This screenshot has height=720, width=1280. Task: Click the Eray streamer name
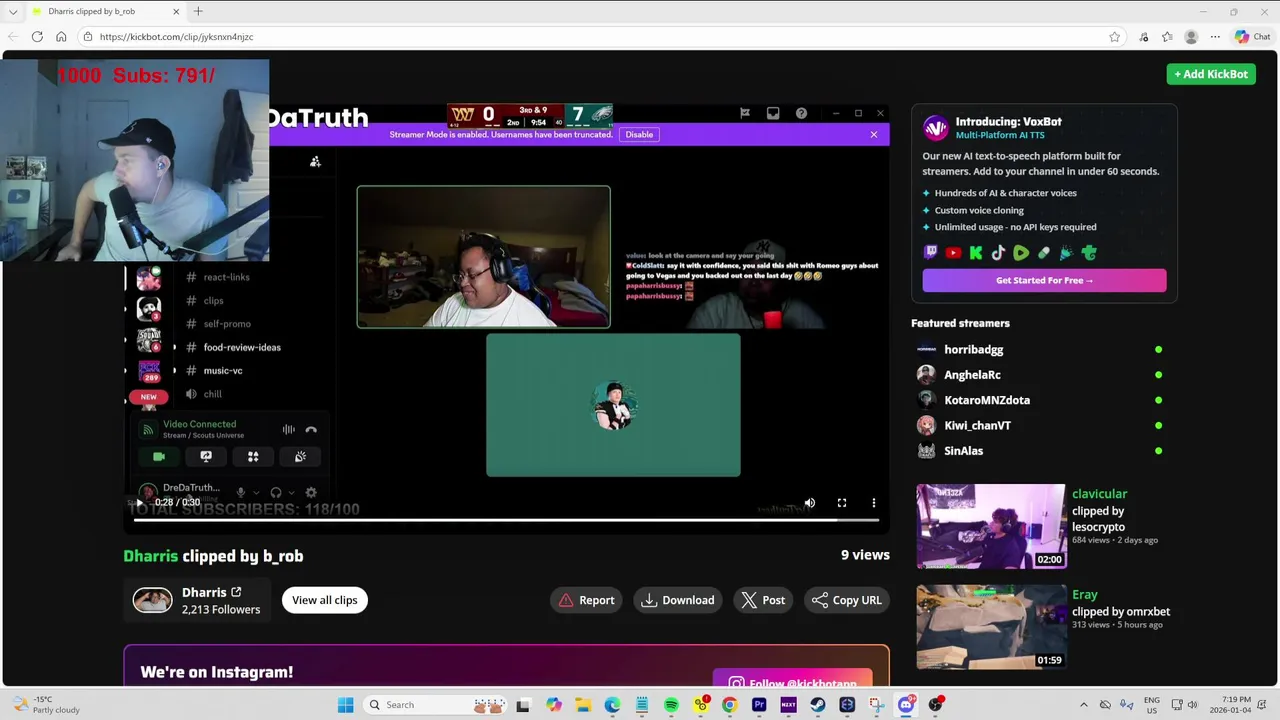(x=1084, y=595)
